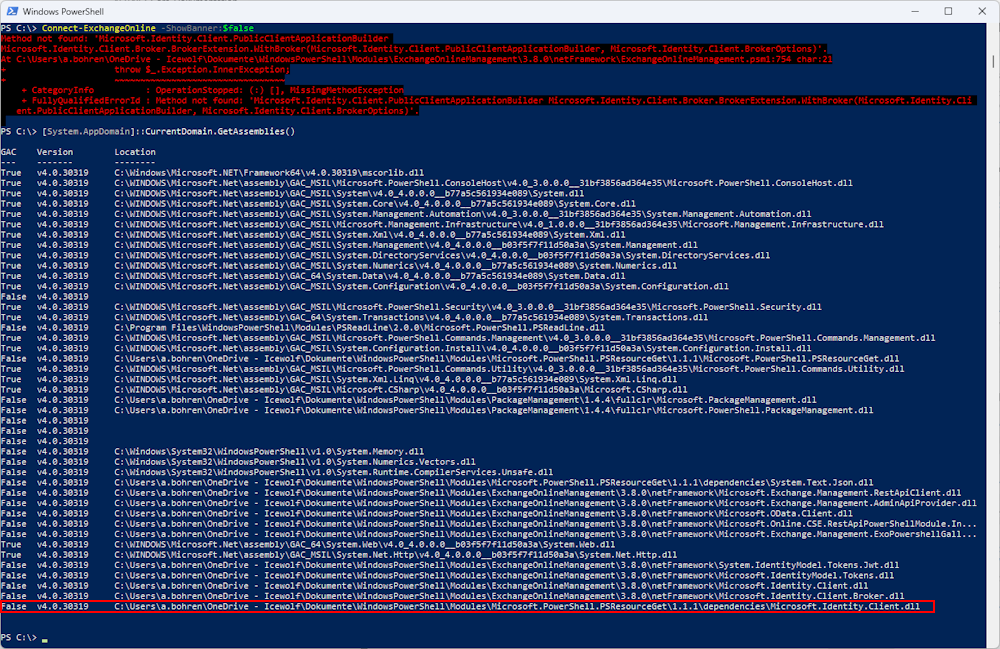Click the System.Web.dll path row
Viewport: 1000px width, 649px height.
click(365, 544)
